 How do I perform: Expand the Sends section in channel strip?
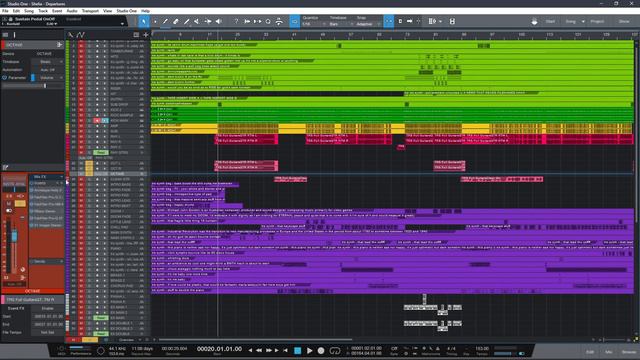[x=46, y=261]
